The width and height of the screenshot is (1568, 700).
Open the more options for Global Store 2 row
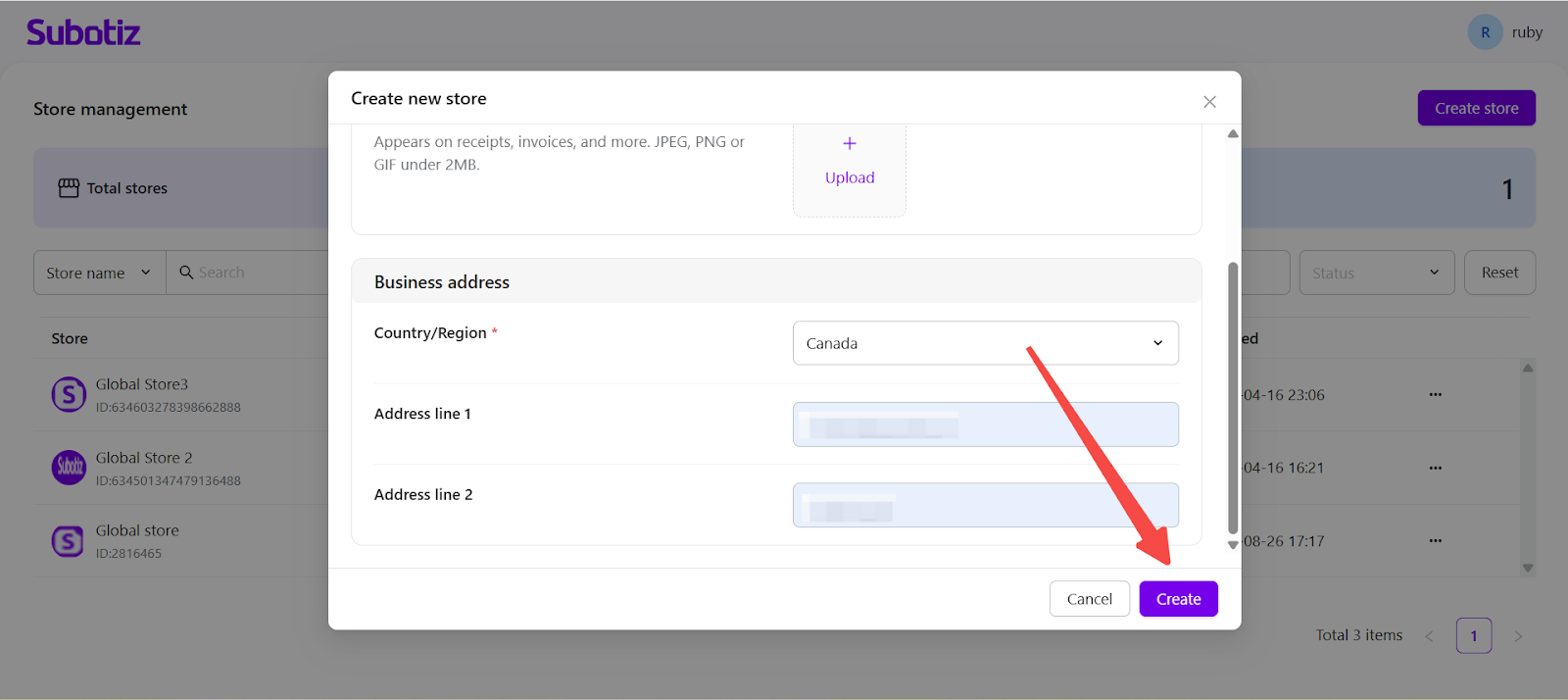tap(1435, 468)
